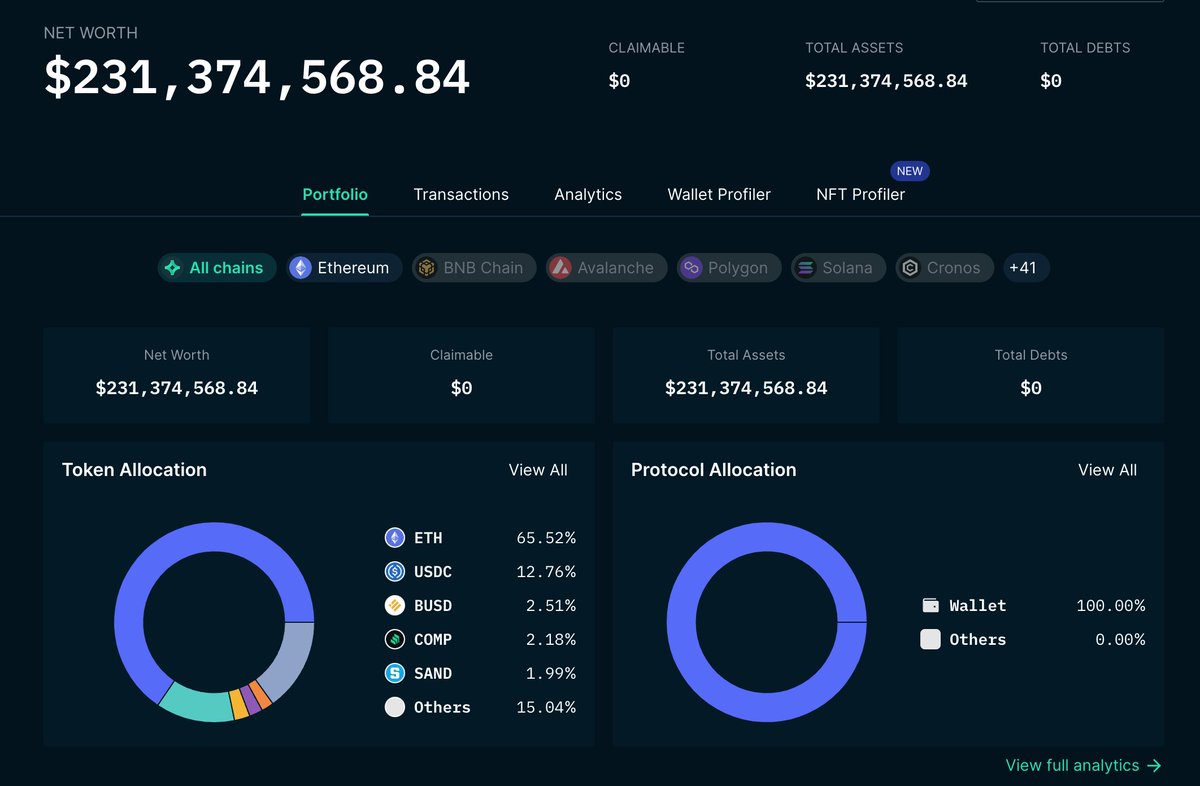Screen dimensions: 1200x786
Task: Open the NFT Profiler tab
Action: point(860,195)
